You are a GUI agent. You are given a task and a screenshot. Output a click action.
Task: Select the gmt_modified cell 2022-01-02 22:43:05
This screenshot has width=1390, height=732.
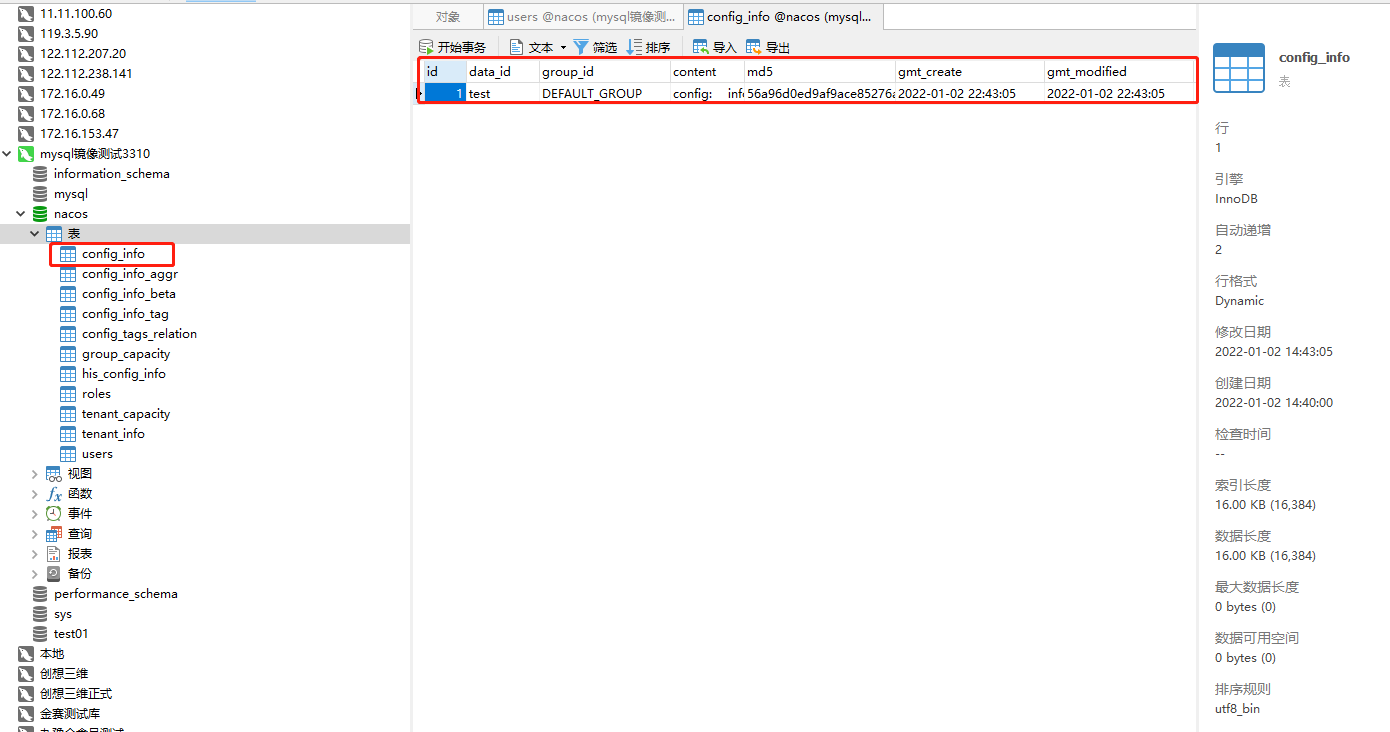click(x=1119, y=93)
